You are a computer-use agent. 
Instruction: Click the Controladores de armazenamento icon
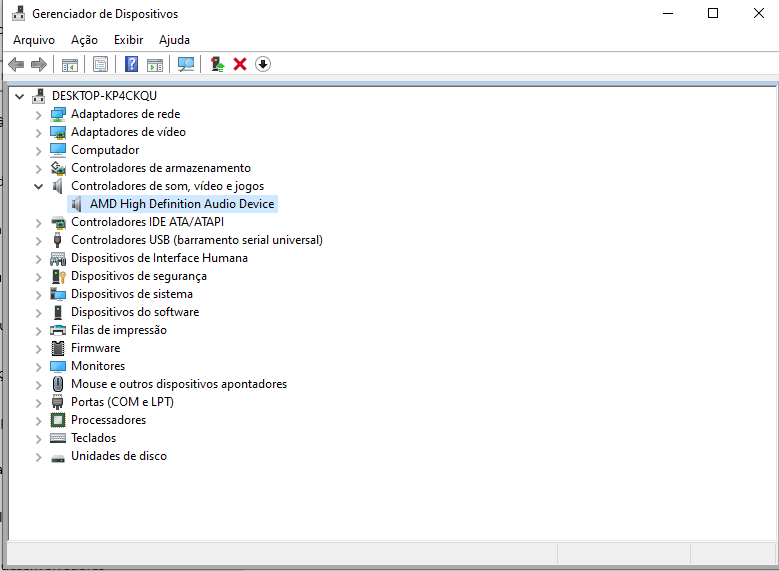click(x=58, y=168)
